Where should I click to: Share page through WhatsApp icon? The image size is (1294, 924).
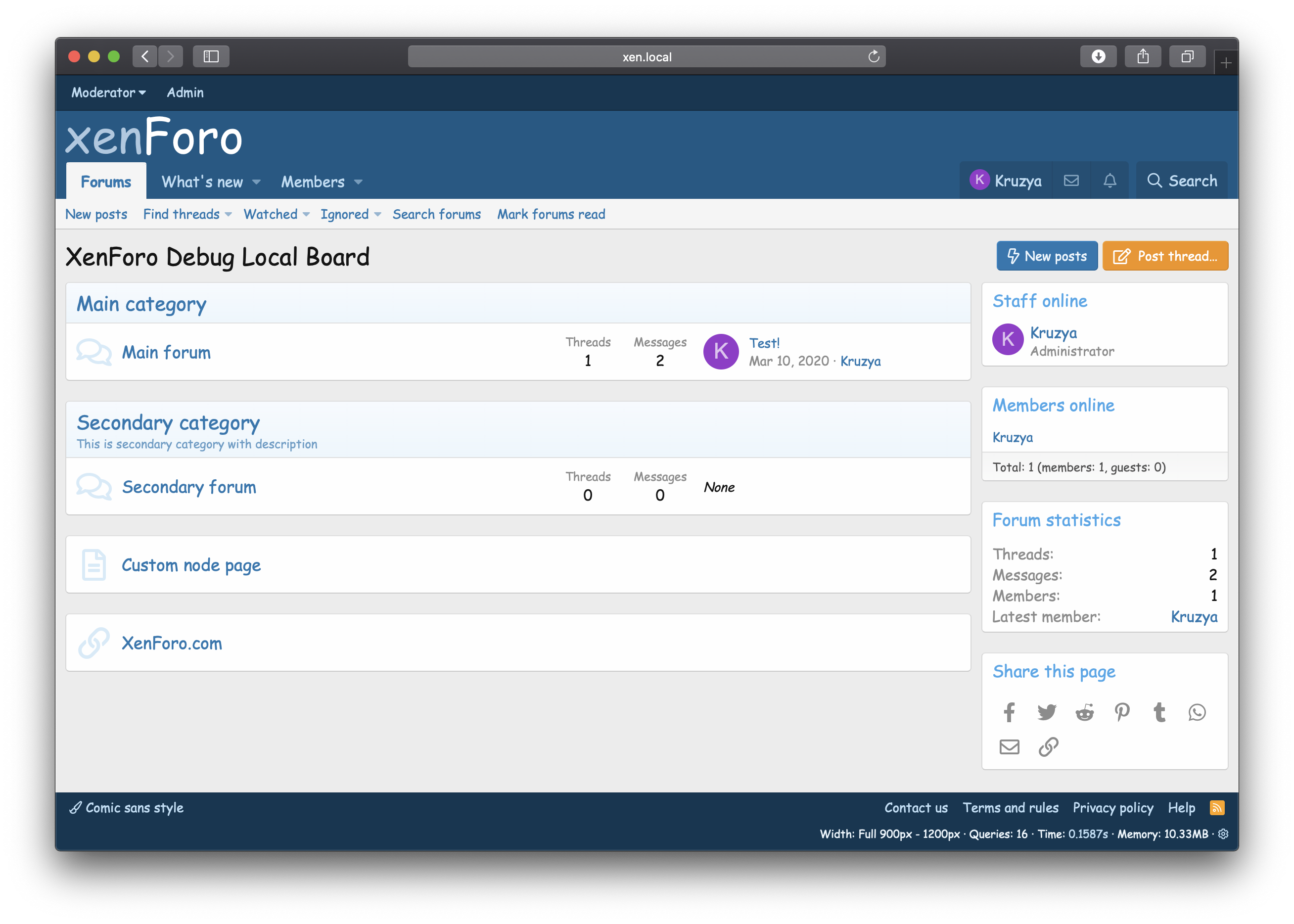(x=1197, y=712)
